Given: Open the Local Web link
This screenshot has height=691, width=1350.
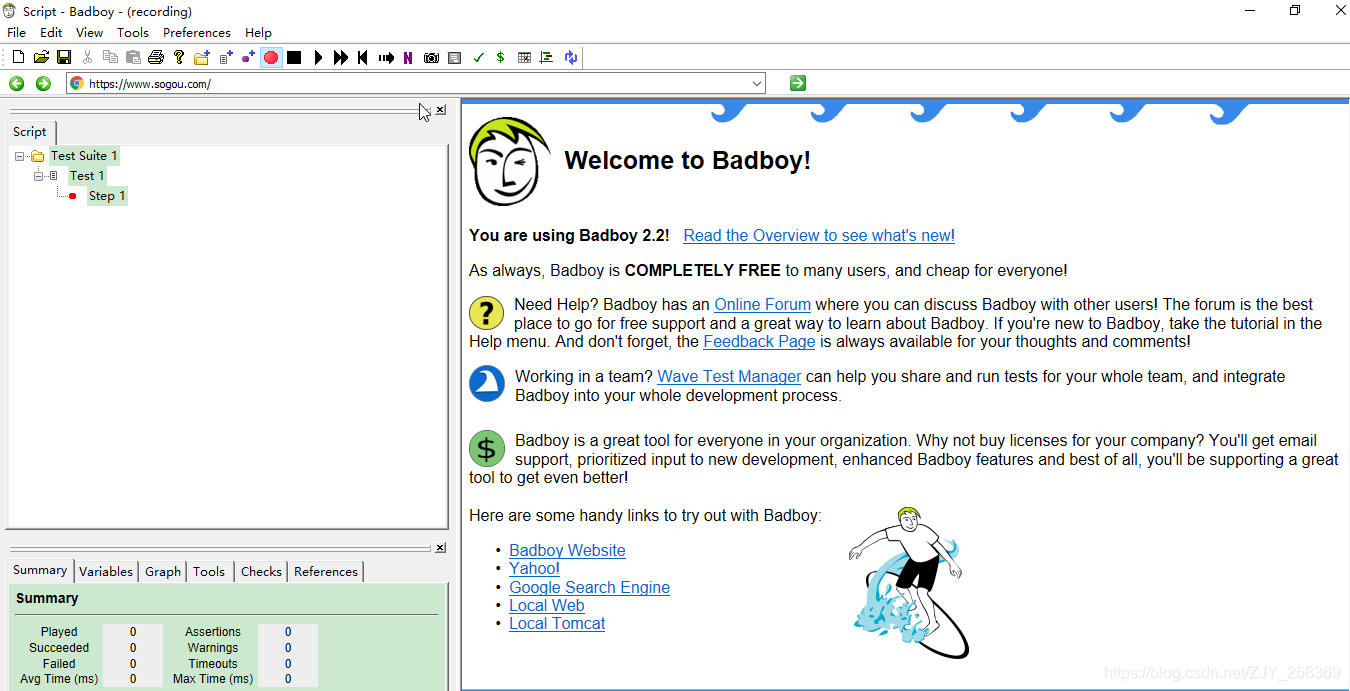Looking at the screenshot, I should point(546,606).
